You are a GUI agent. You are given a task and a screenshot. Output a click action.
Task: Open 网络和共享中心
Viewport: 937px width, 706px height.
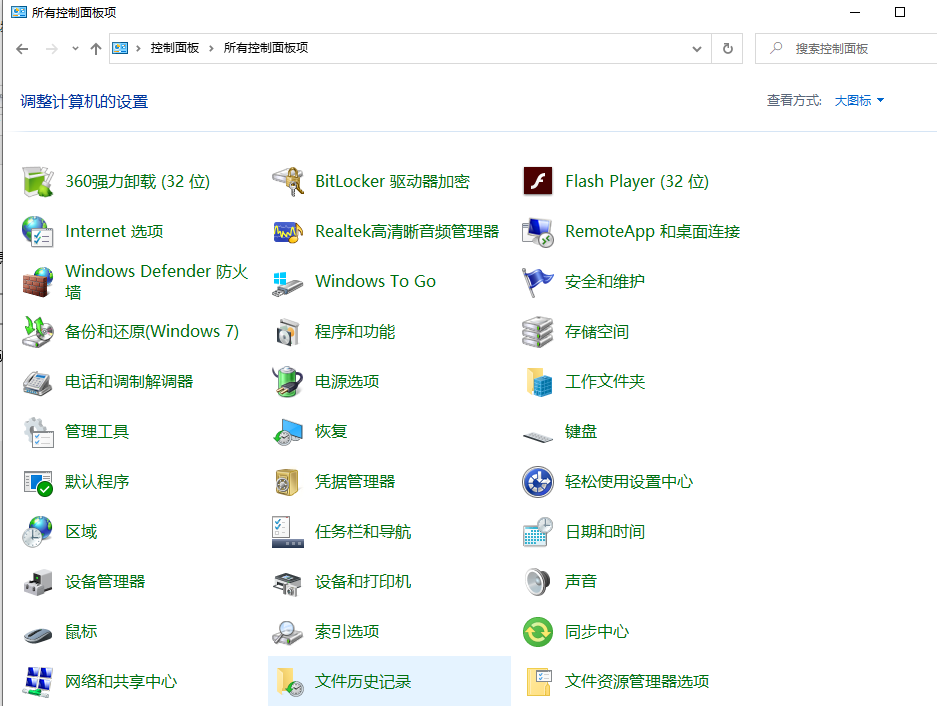pyautogui.click(x=122, y=681)
